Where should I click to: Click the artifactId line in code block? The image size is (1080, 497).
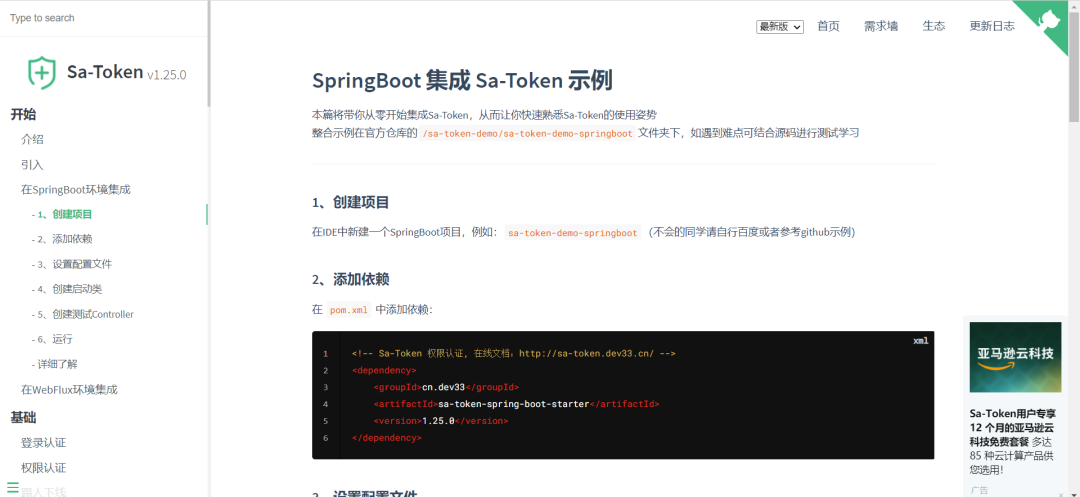click(517, 404)
